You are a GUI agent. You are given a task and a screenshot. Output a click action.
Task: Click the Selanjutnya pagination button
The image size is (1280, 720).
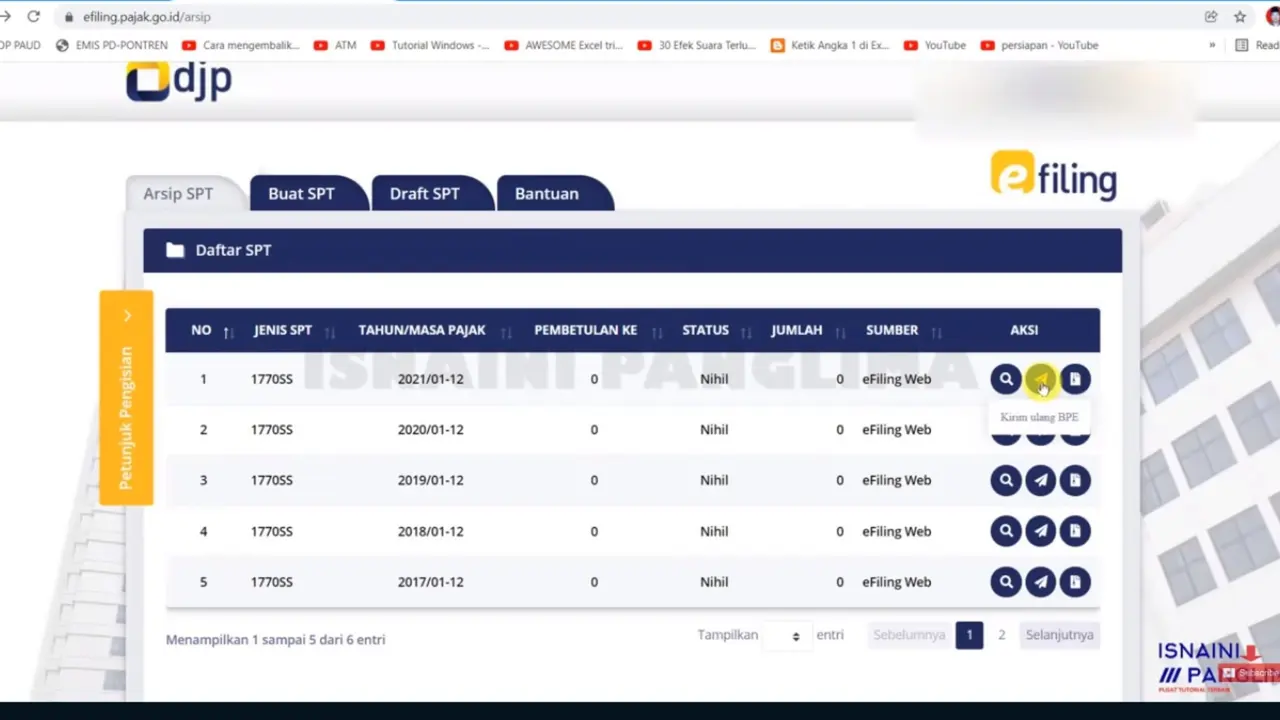click(1059, 635)
